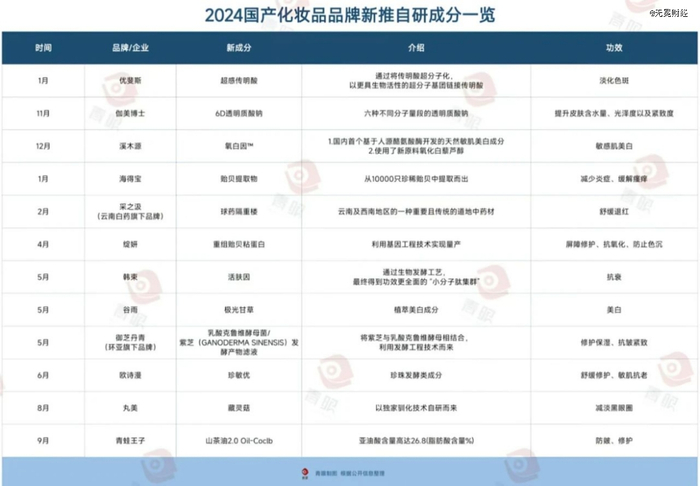Image resolution: width=700 pixels, height=486 pixels.
Task: Click the effect cell 抗衰
Action: pos(614,277)
